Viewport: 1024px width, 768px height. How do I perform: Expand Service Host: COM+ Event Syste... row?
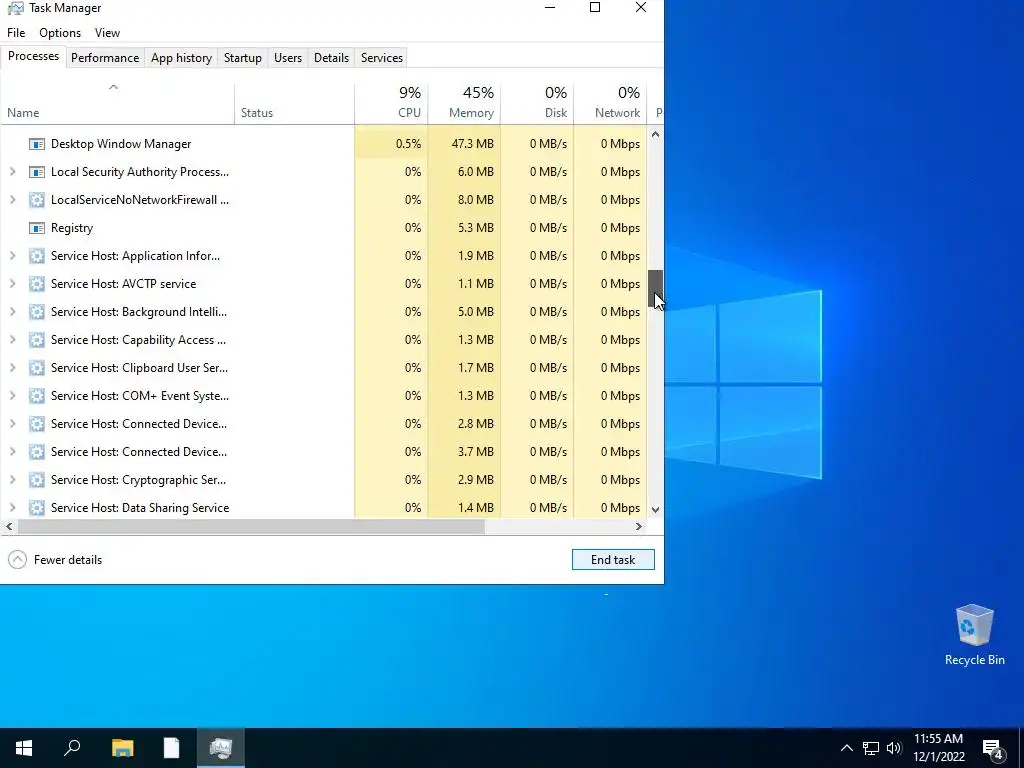(12, 396)
